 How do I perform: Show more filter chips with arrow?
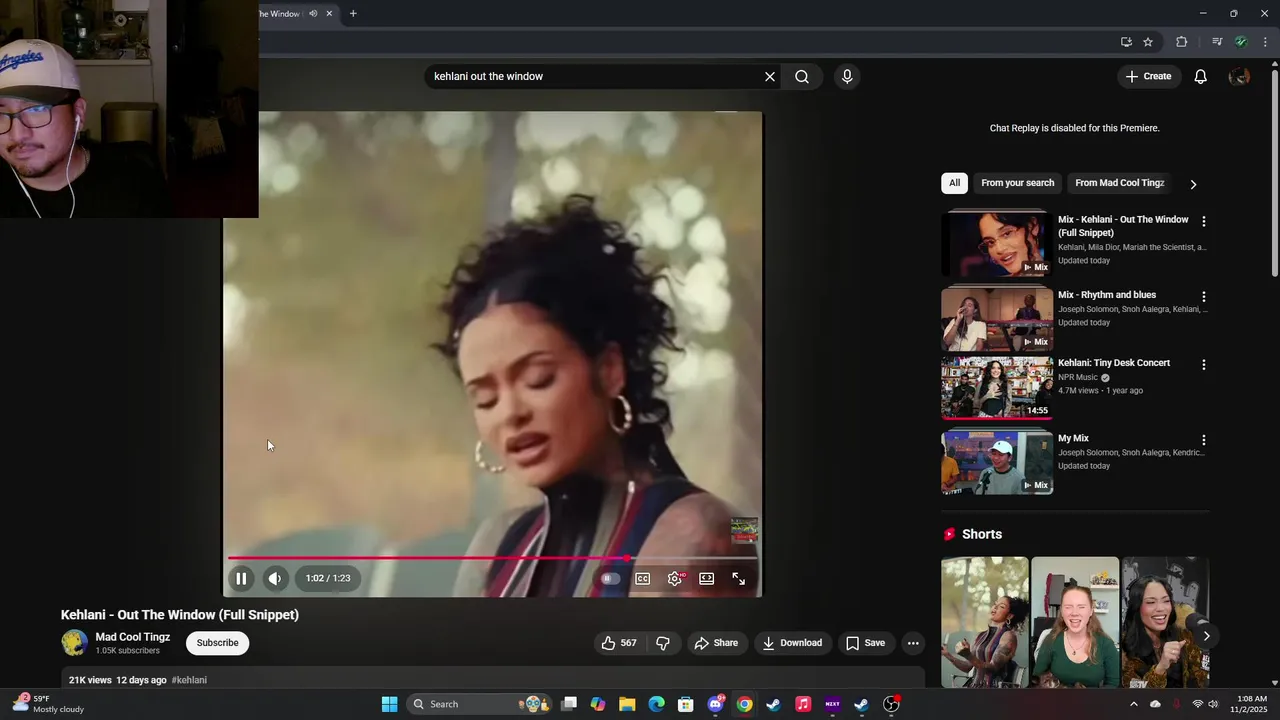[1193, 184]
